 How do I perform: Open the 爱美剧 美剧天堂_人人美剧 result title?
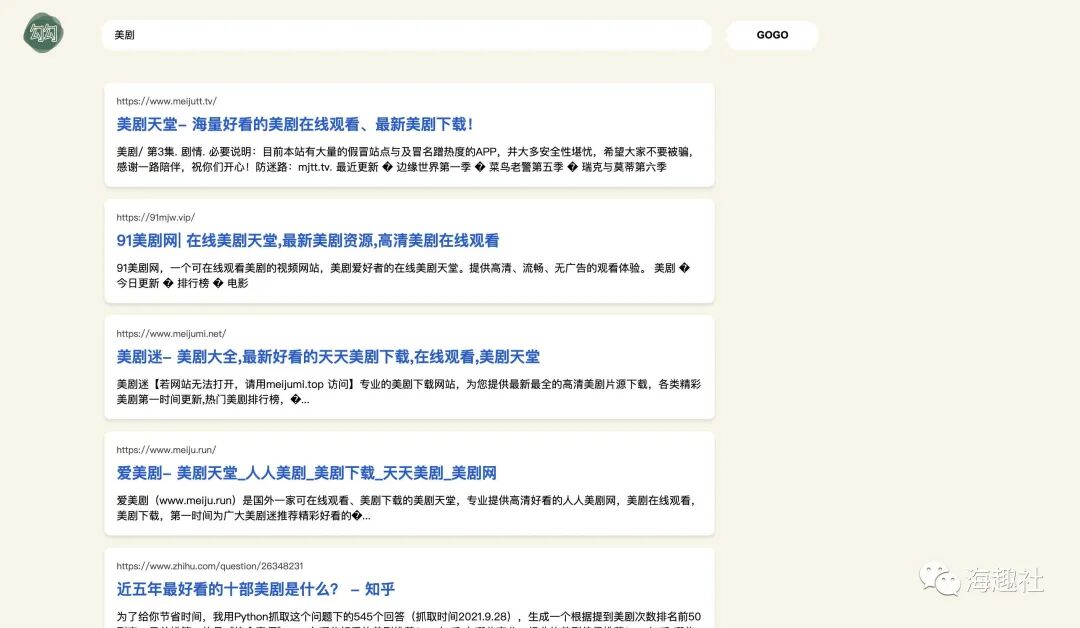[x=306, y=474]
